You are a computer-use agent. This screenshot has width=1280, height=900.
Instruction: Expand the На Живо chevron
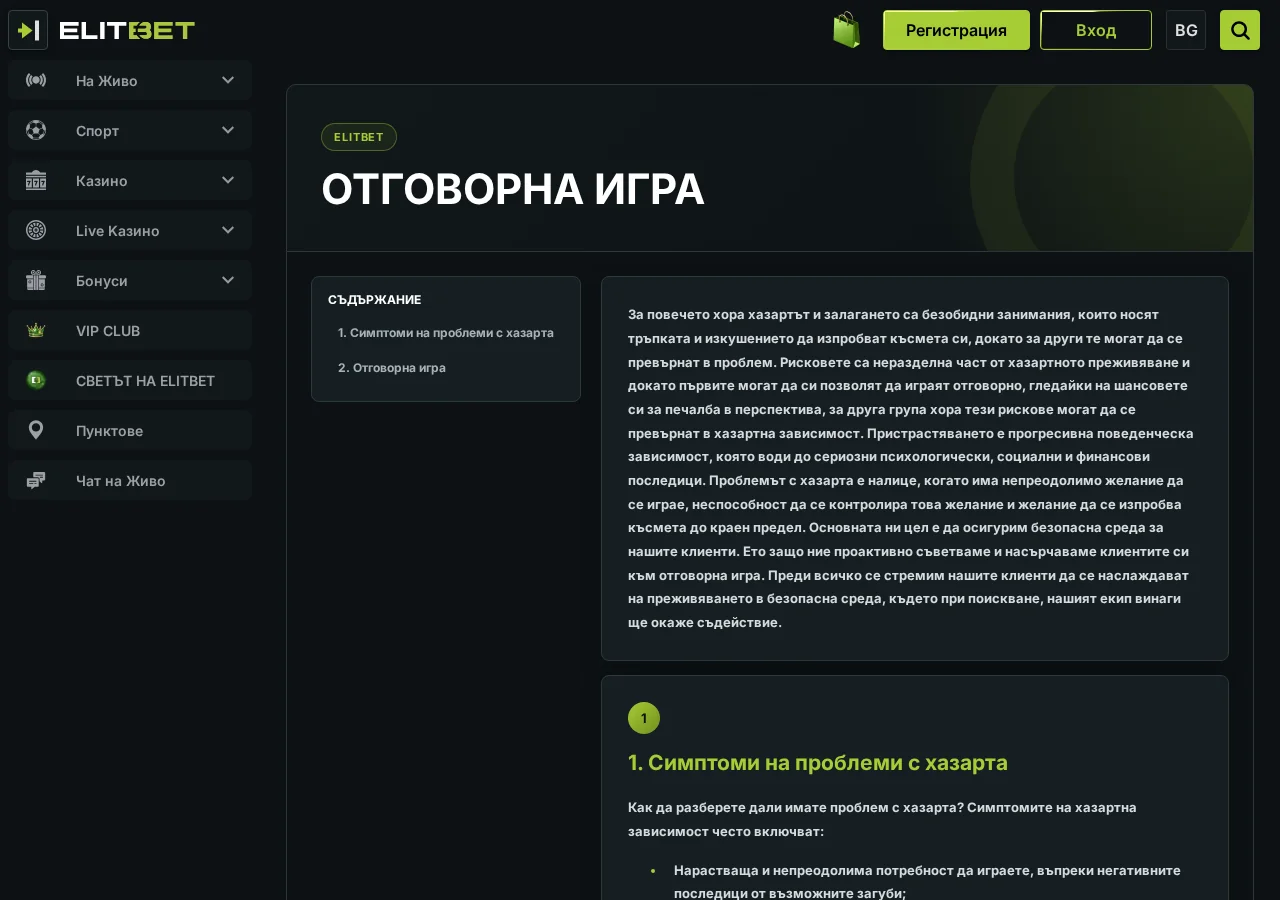coord(228,80)
